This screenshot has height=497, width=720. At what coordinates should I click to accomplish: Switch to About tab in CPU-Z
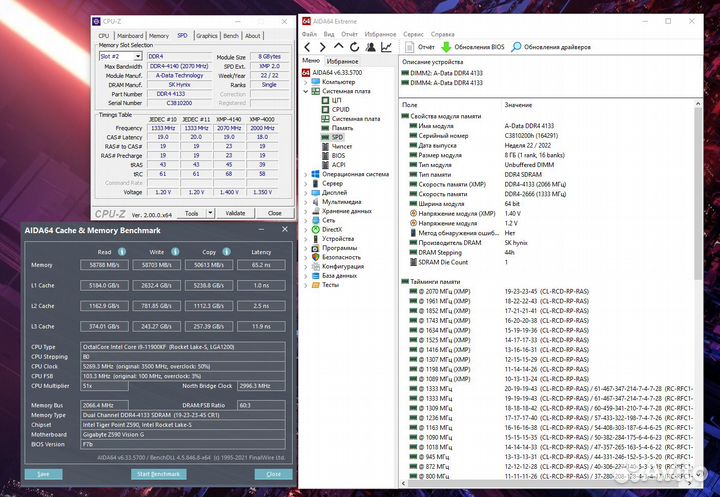pyautogui.click(x=253, y=36)
